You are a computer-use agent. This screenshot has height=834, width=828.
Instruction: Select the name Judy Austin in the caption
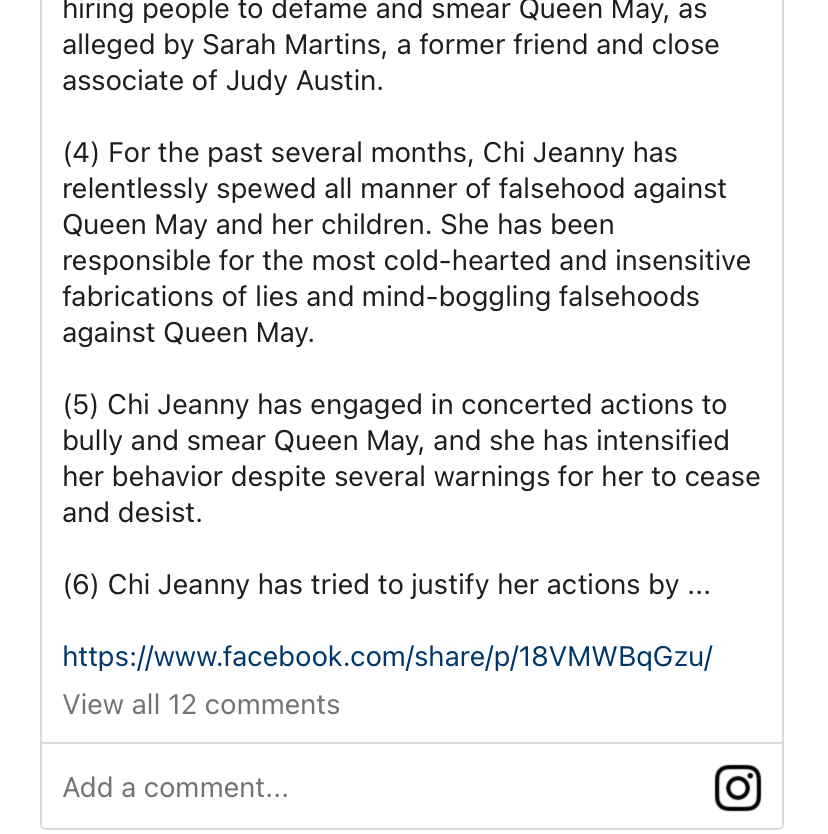tap(304, 81)
